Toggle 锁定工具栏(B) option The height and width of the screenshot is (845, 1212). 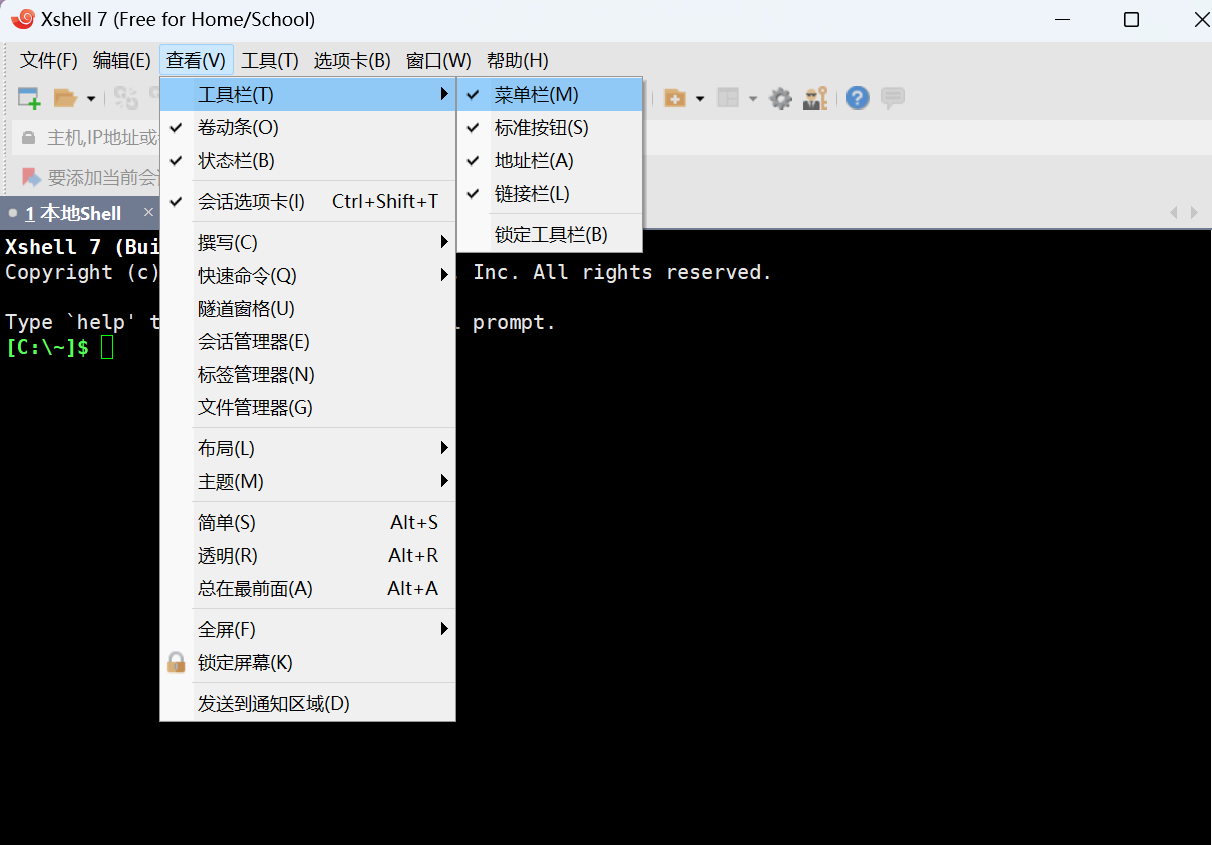[x=549, y=234]
